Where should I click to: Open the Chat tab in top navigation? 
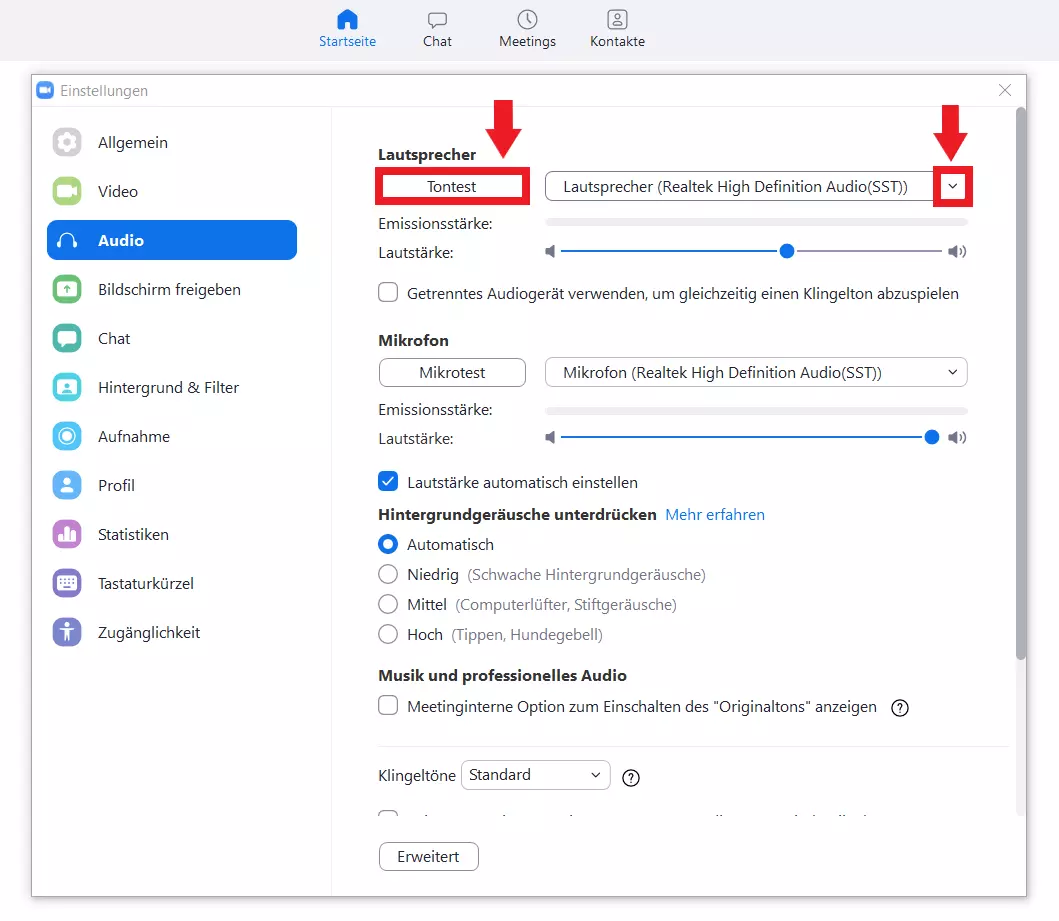click(437, 29)
